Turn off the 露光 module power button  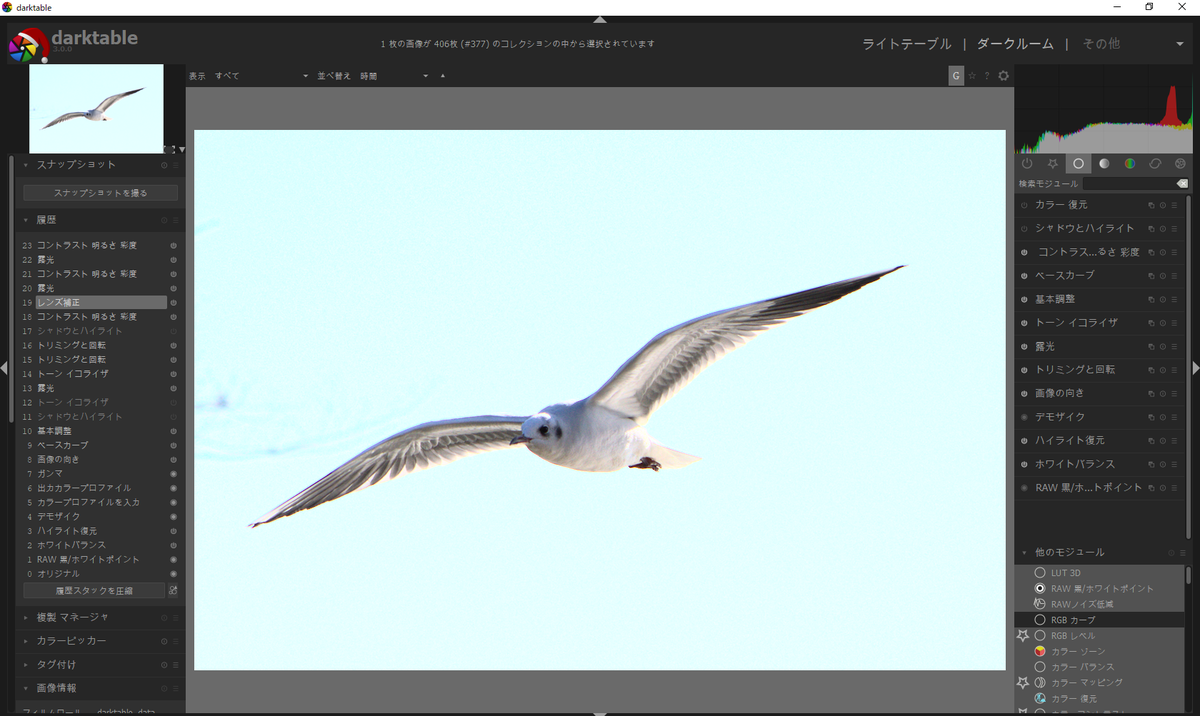click(1024, 346)
